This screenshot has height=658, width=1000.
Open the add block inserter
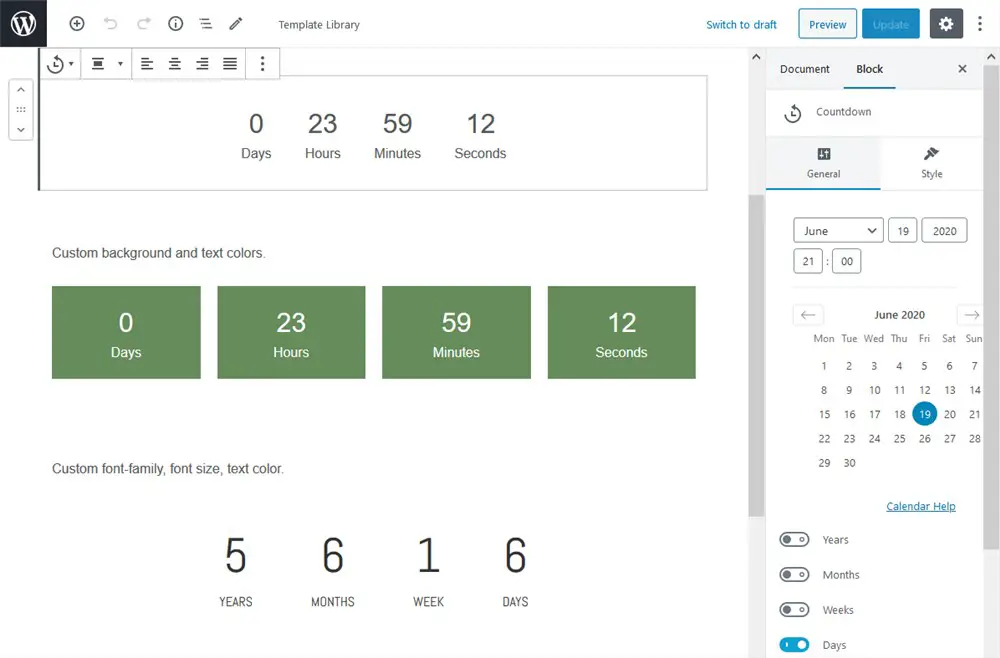coord(77,24)
